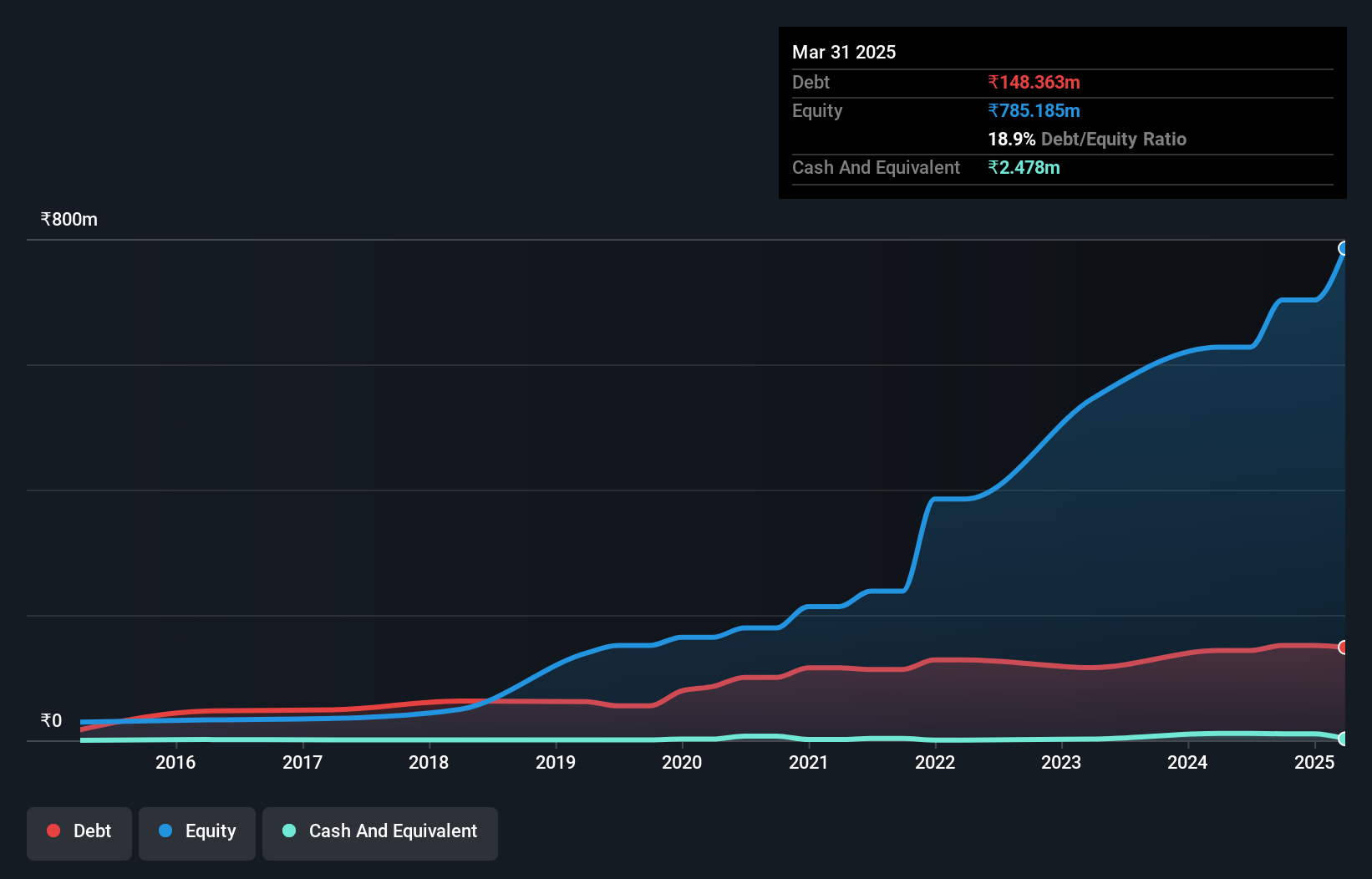
Task: Click the ₹2.478m cash value
Action: [1024, 167]
